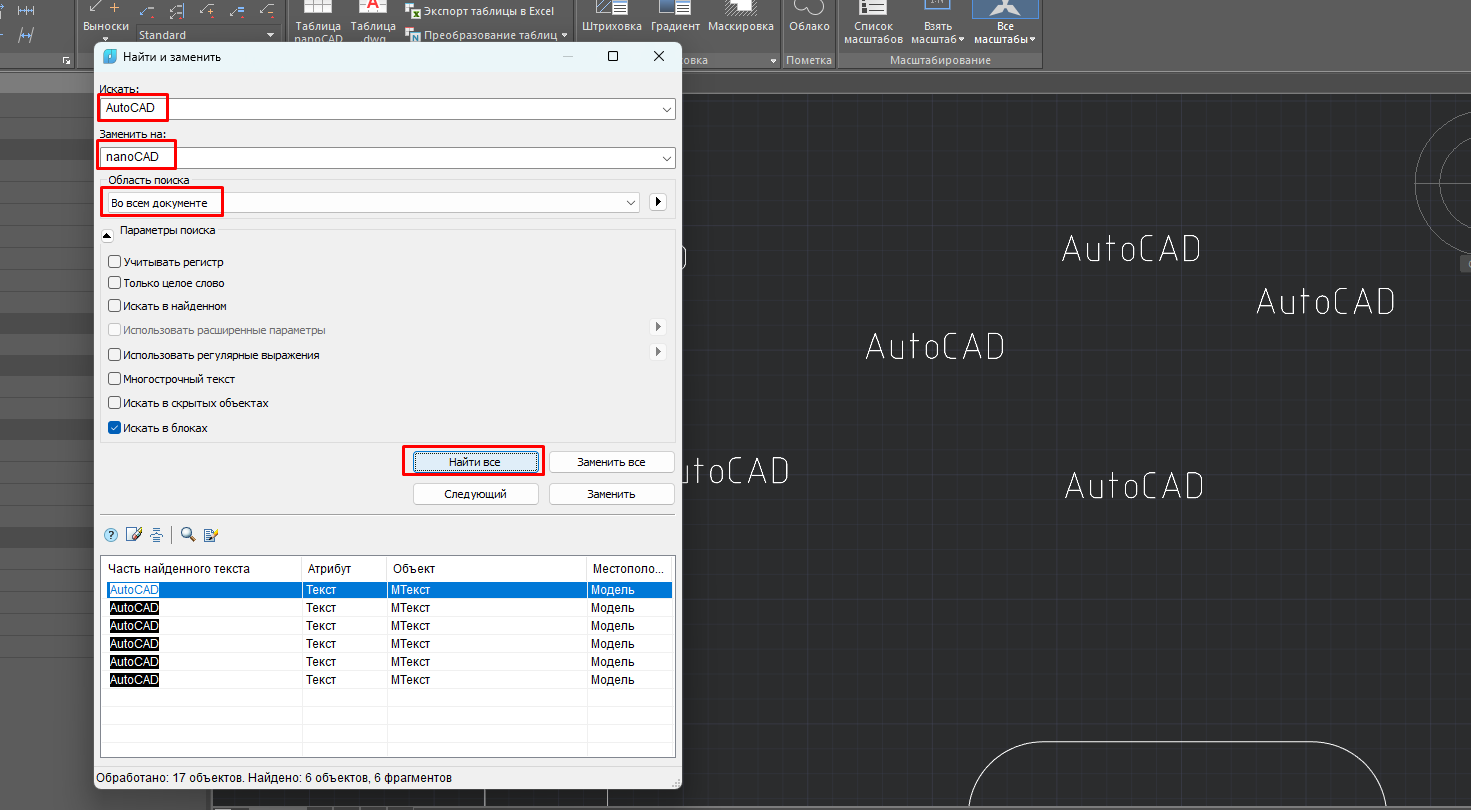Click the Объект column header
The width and height of the screenshot is (1471, 810).
coord(487,568)
